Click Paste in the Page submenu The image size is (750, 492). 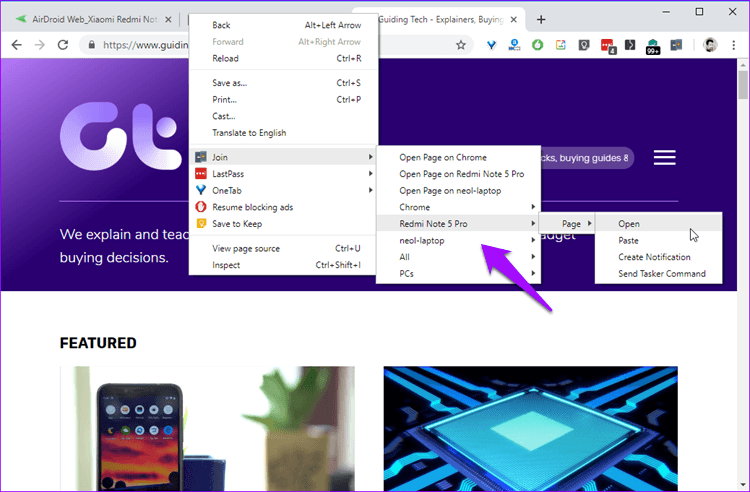pos(659,241)
